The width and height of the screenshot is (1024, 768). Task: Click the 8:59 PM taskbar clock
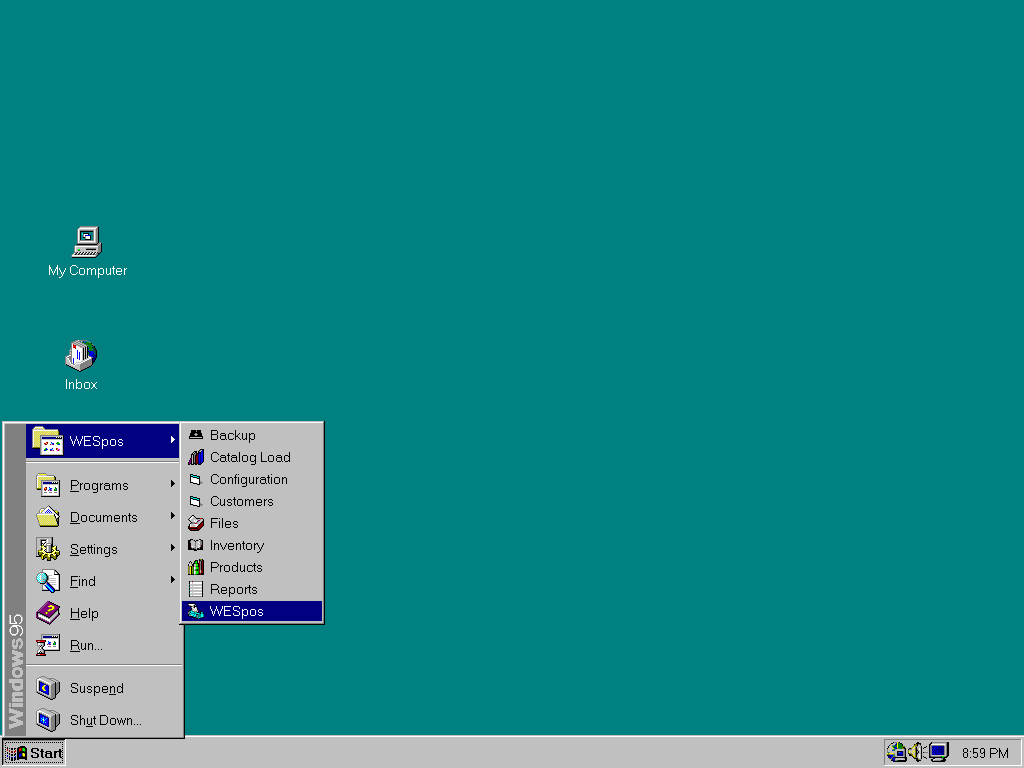pos(985,754)
